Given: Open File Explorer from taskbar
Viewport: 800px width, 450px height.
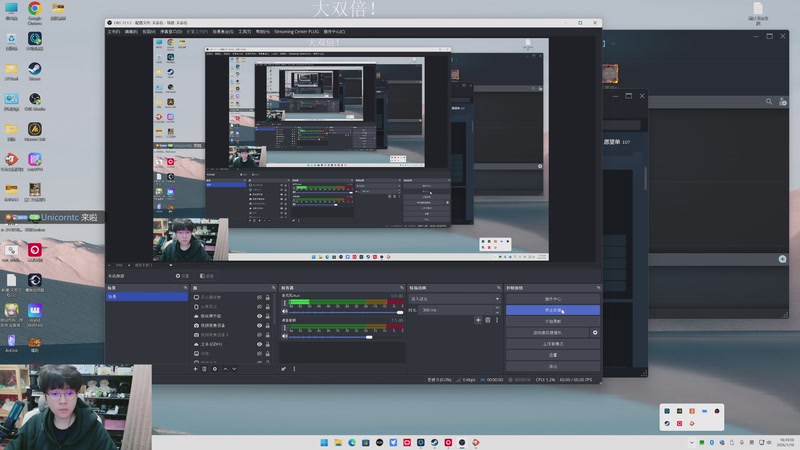Looking at the screenshot, I should tap(338, 442).
